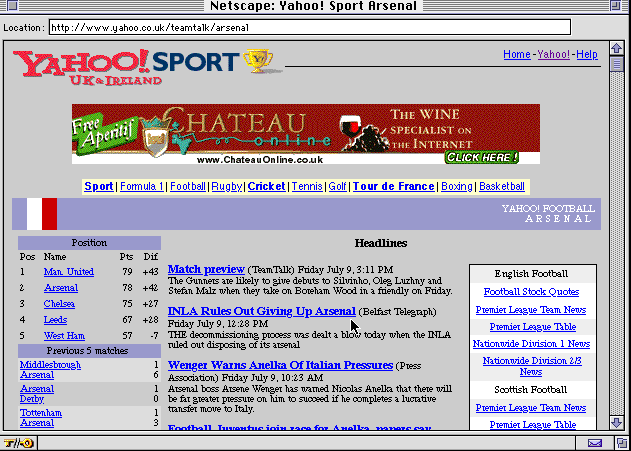Select Golf in the navigation bar
The height and width of the screenshot is (451, 631).
pos(337,186)
